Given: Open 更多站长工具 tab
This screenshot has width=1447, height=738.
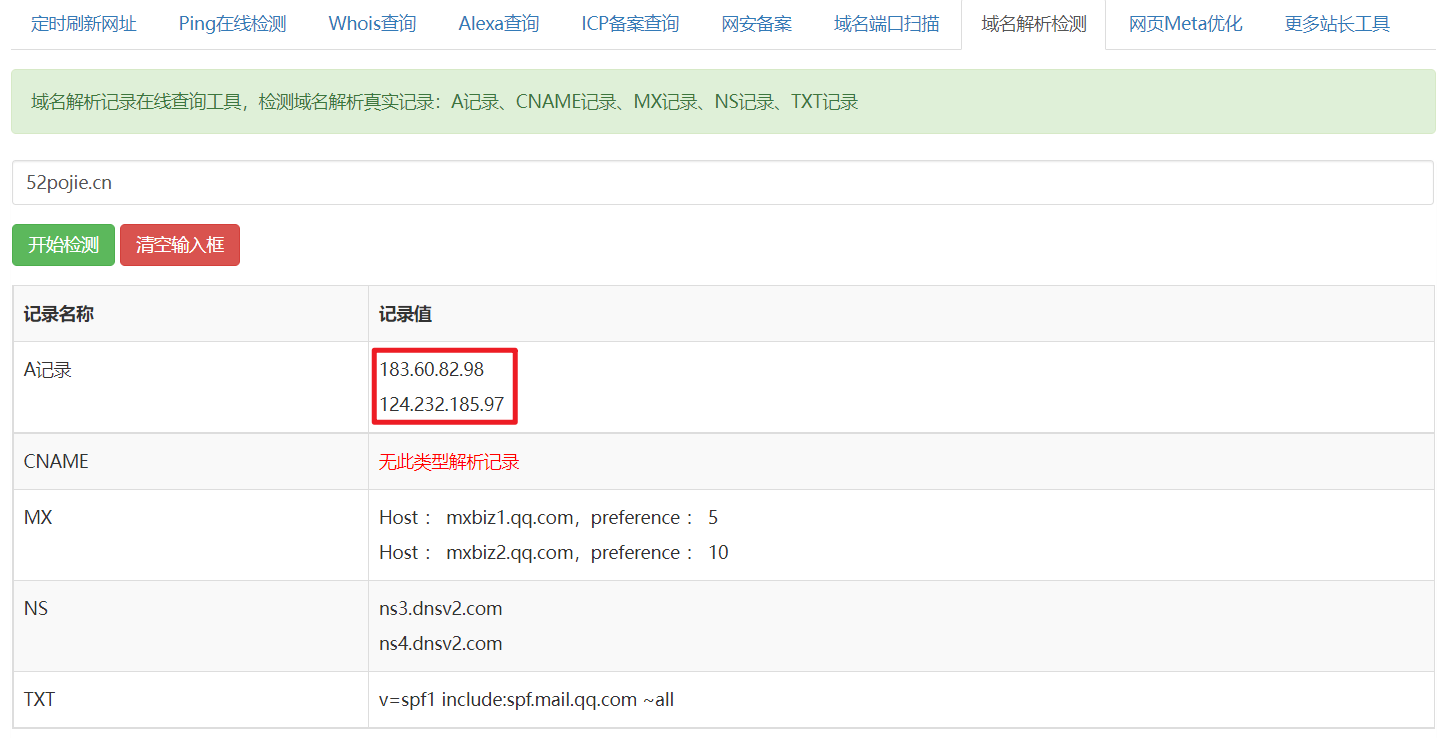Looking at the screenshot, I should [1337, 24].
